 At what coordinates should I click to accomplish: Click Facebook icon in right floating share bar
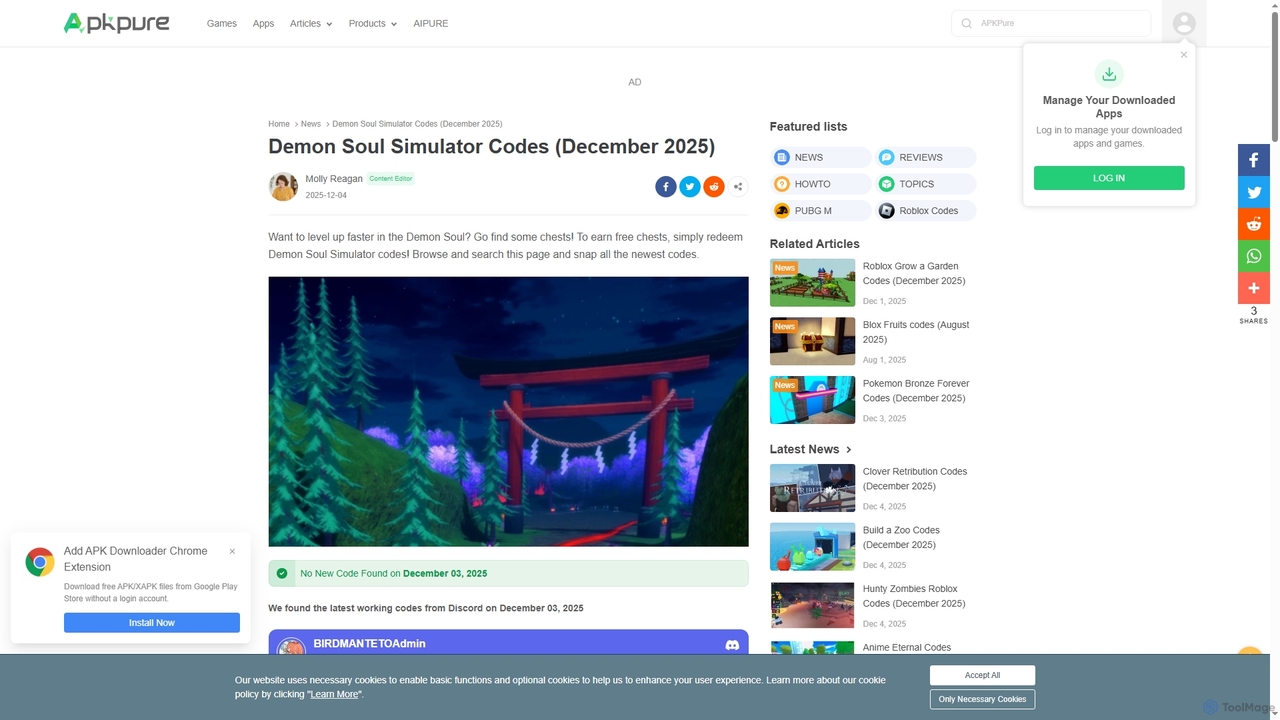click(x=1254, y=160)
